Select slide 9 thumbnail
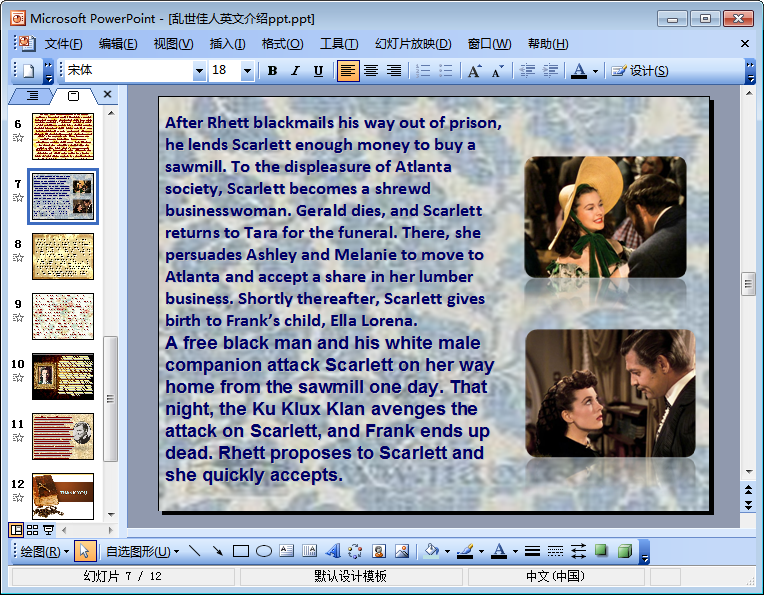 (63, 316)
